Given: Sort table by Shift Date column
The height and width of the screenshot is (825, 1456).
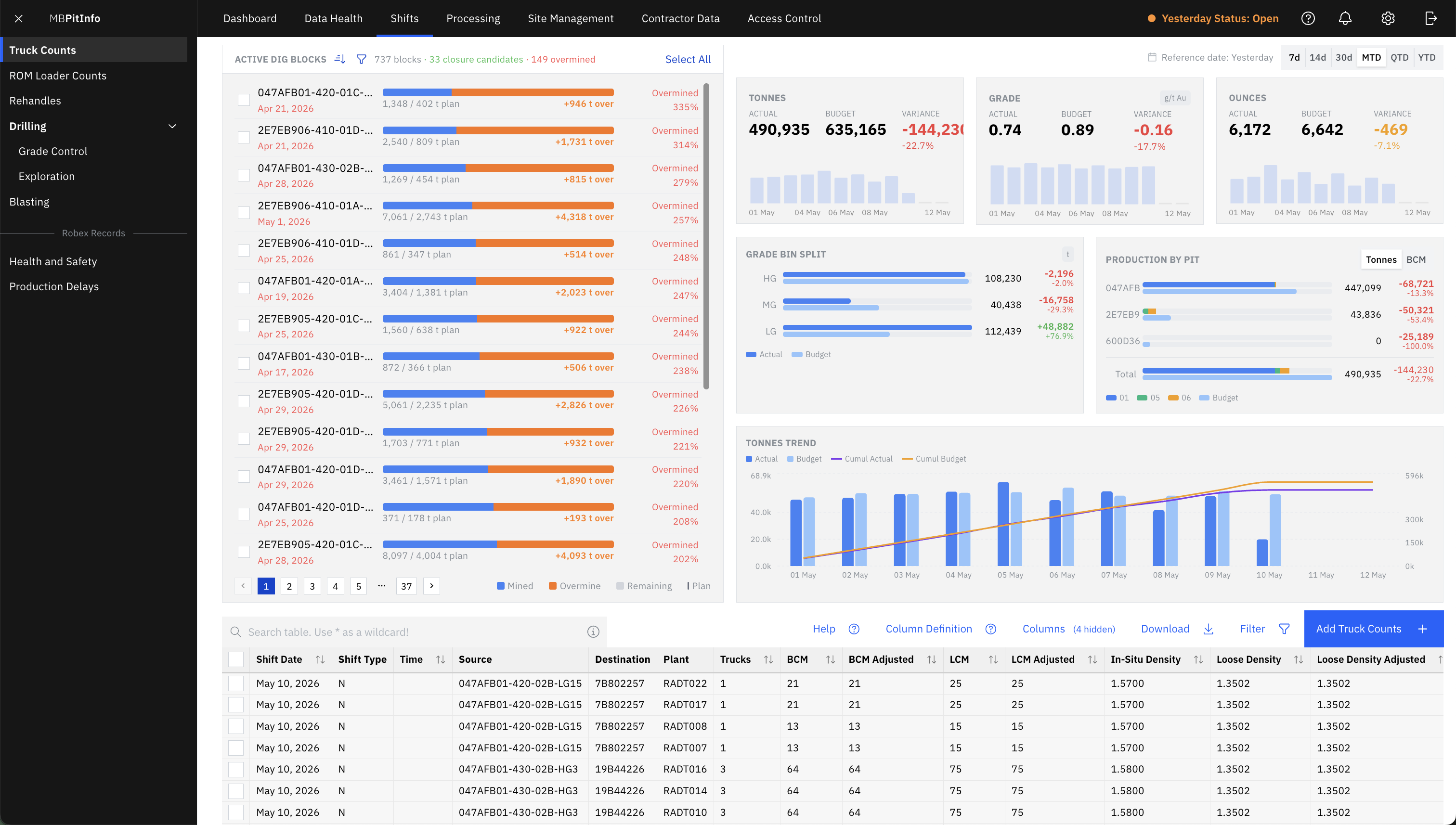Looking at the screenshot, I should pos(320,659).
